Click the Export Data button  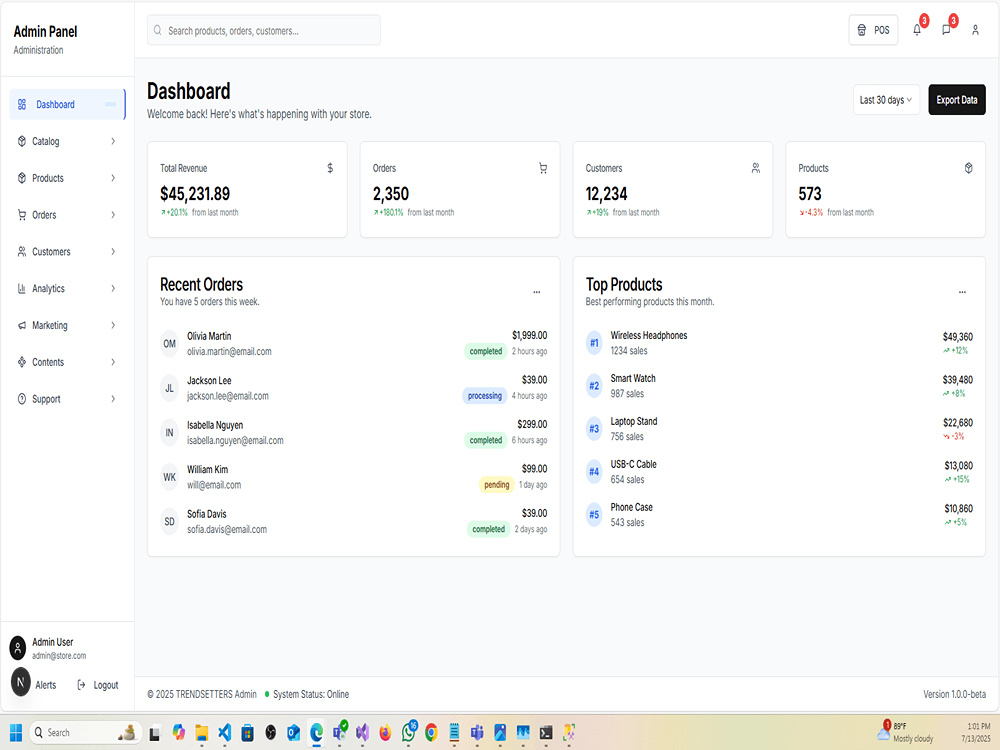(x=957, y=100)
